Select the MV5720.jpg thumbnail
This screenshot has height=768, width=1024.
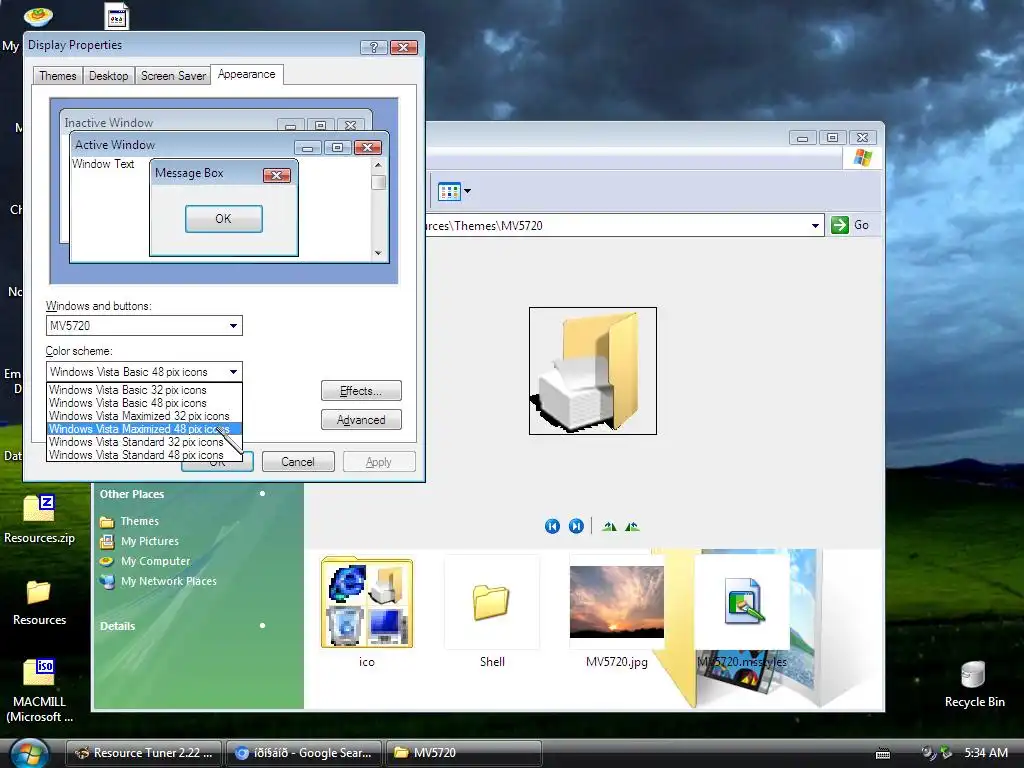tap(616, 602)
